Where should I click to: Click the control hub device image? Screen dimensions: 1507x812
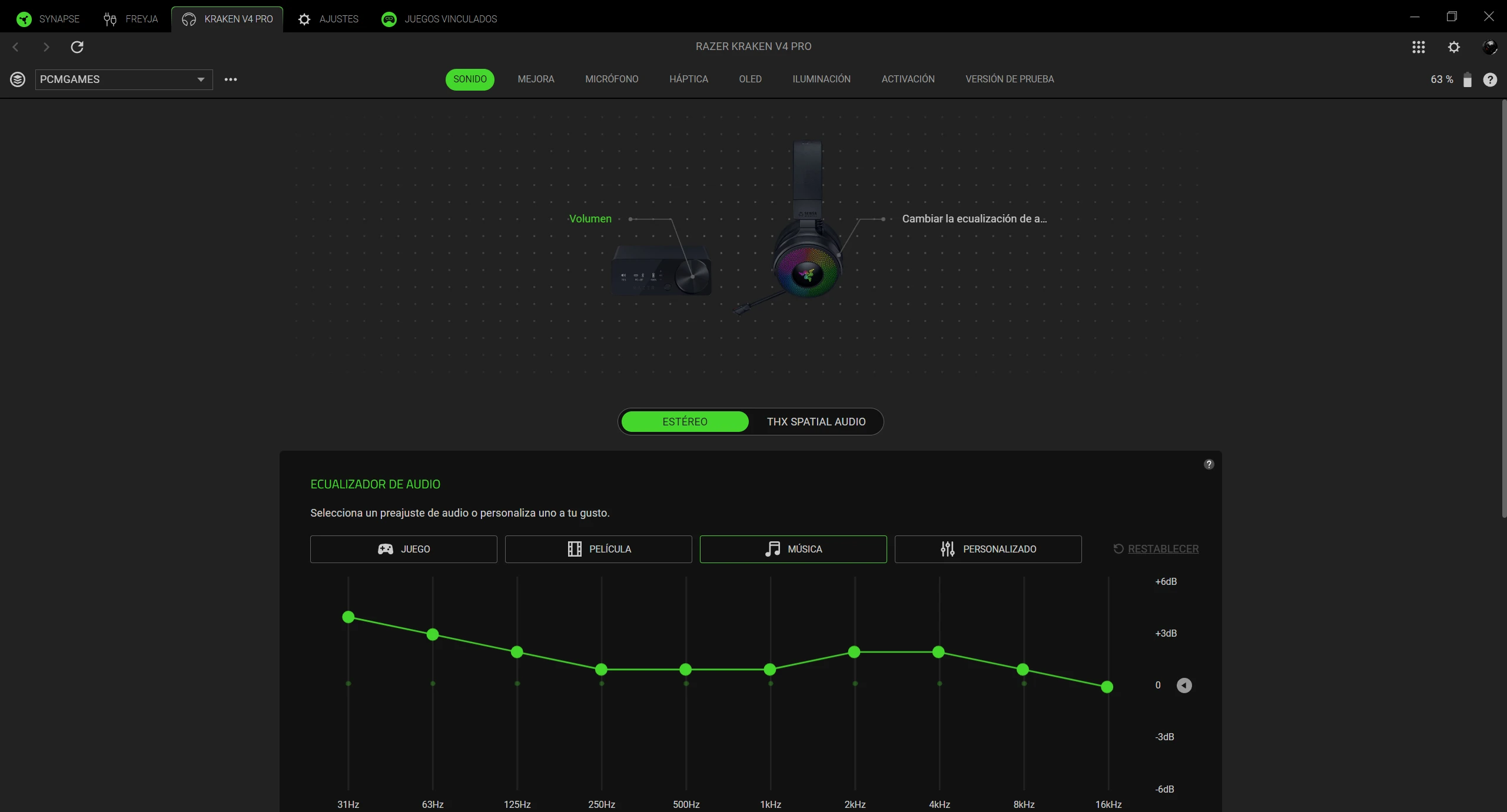tap(662, 271)
